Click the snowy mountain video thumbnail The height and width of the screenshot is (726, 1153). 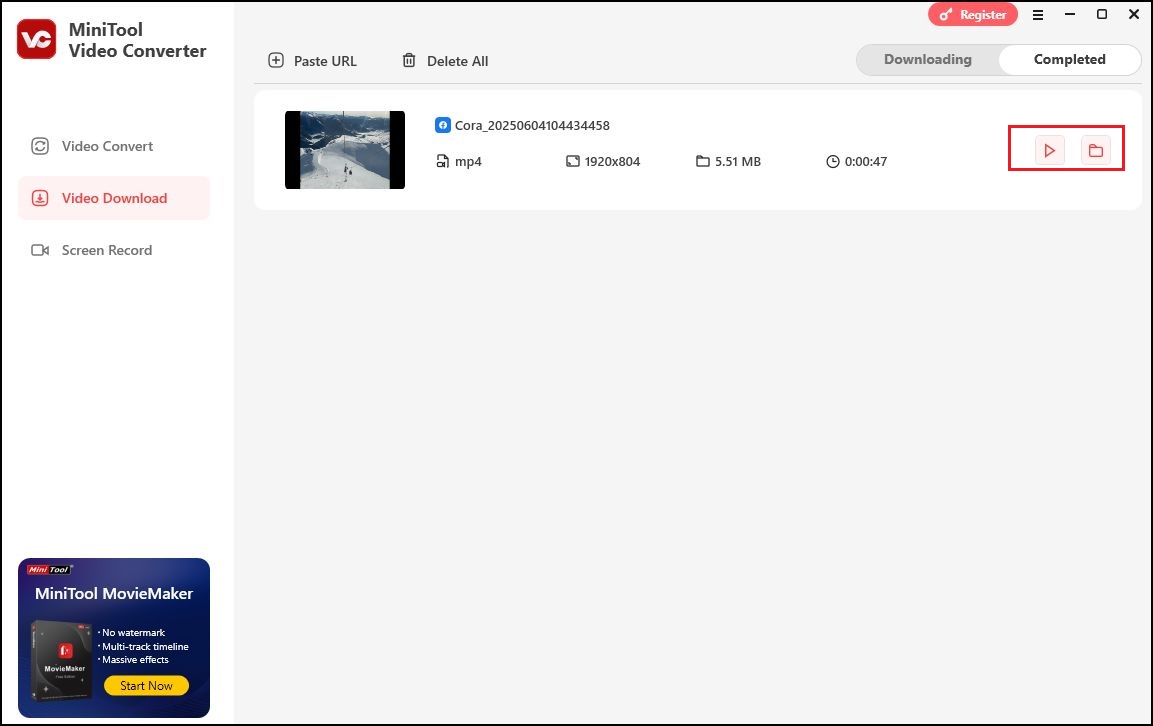pos(345,150)
